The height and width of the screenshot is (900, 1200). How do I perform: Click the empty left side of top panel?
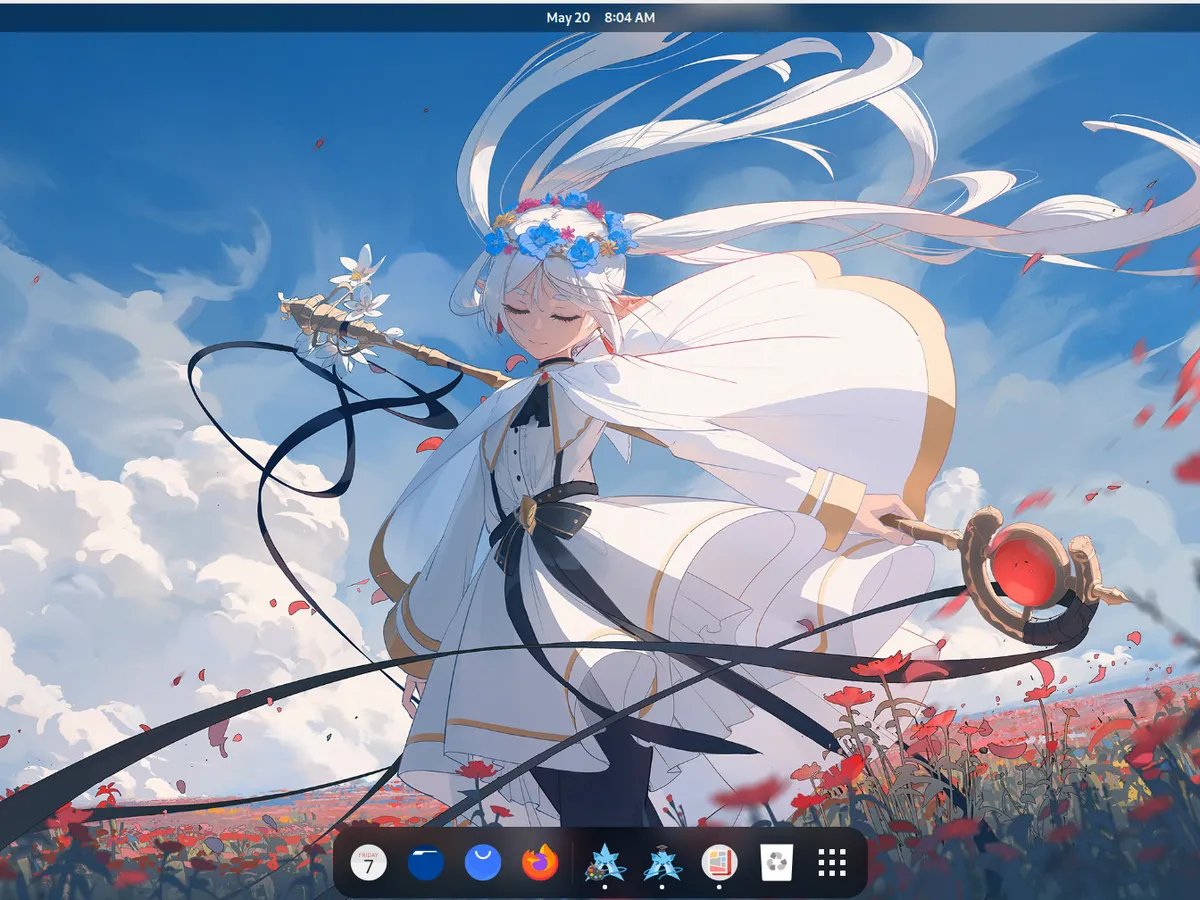[200, 18]
